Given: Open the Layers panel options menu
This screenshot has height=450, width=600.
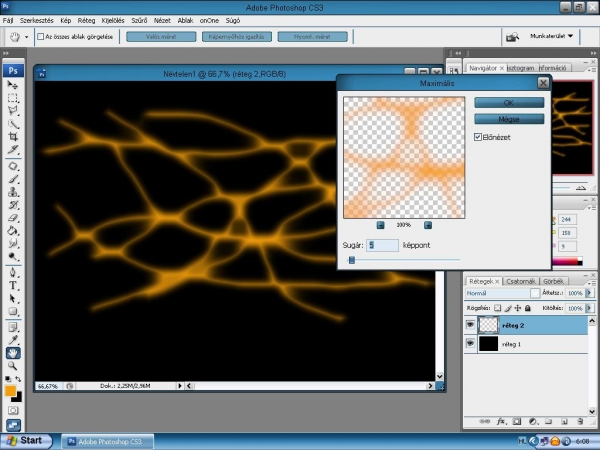Looking at the screenshot, I should [x=592, y=282].
